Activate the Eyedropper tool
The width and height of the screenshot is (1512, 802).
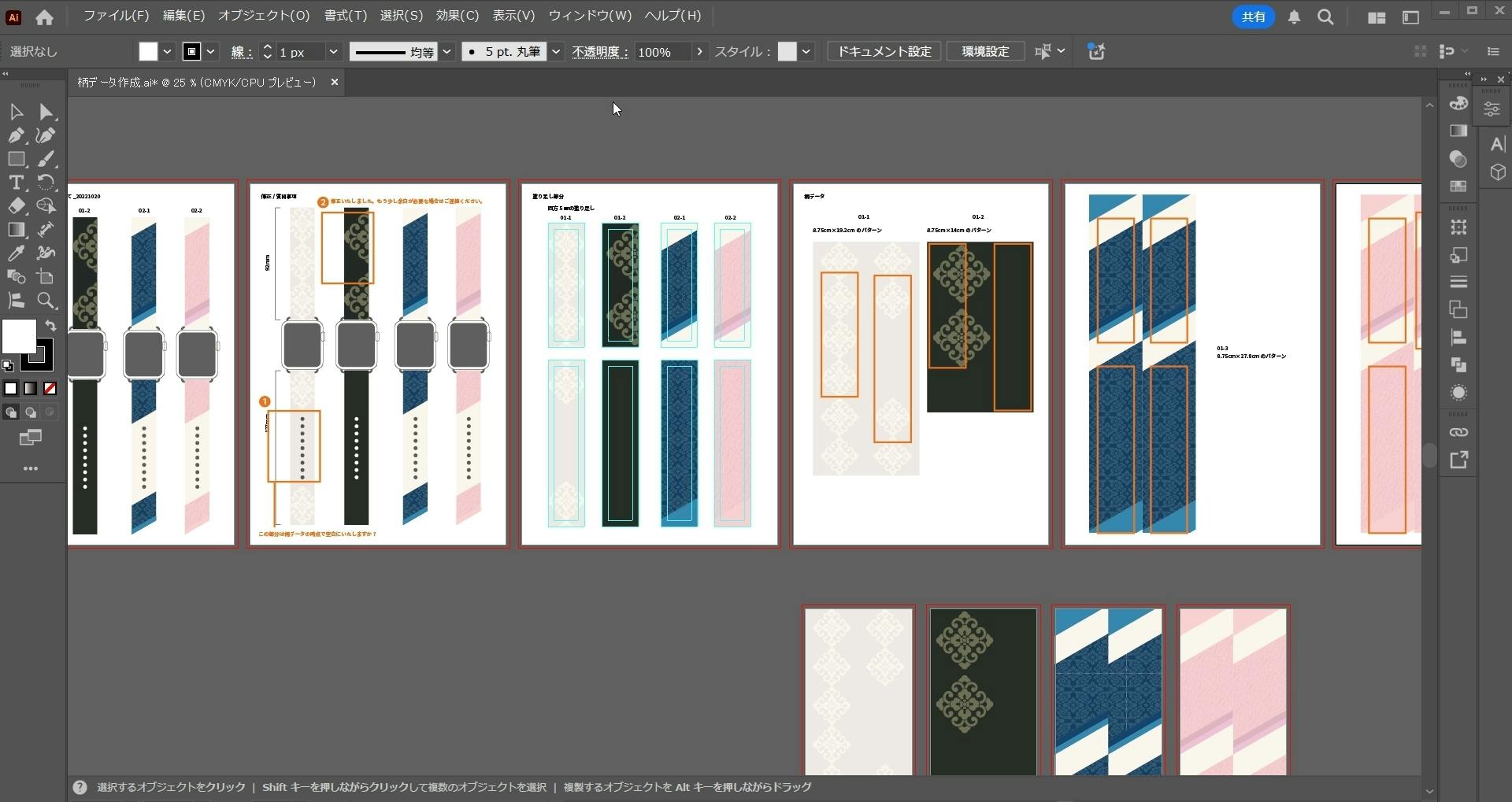click(16, 253)
